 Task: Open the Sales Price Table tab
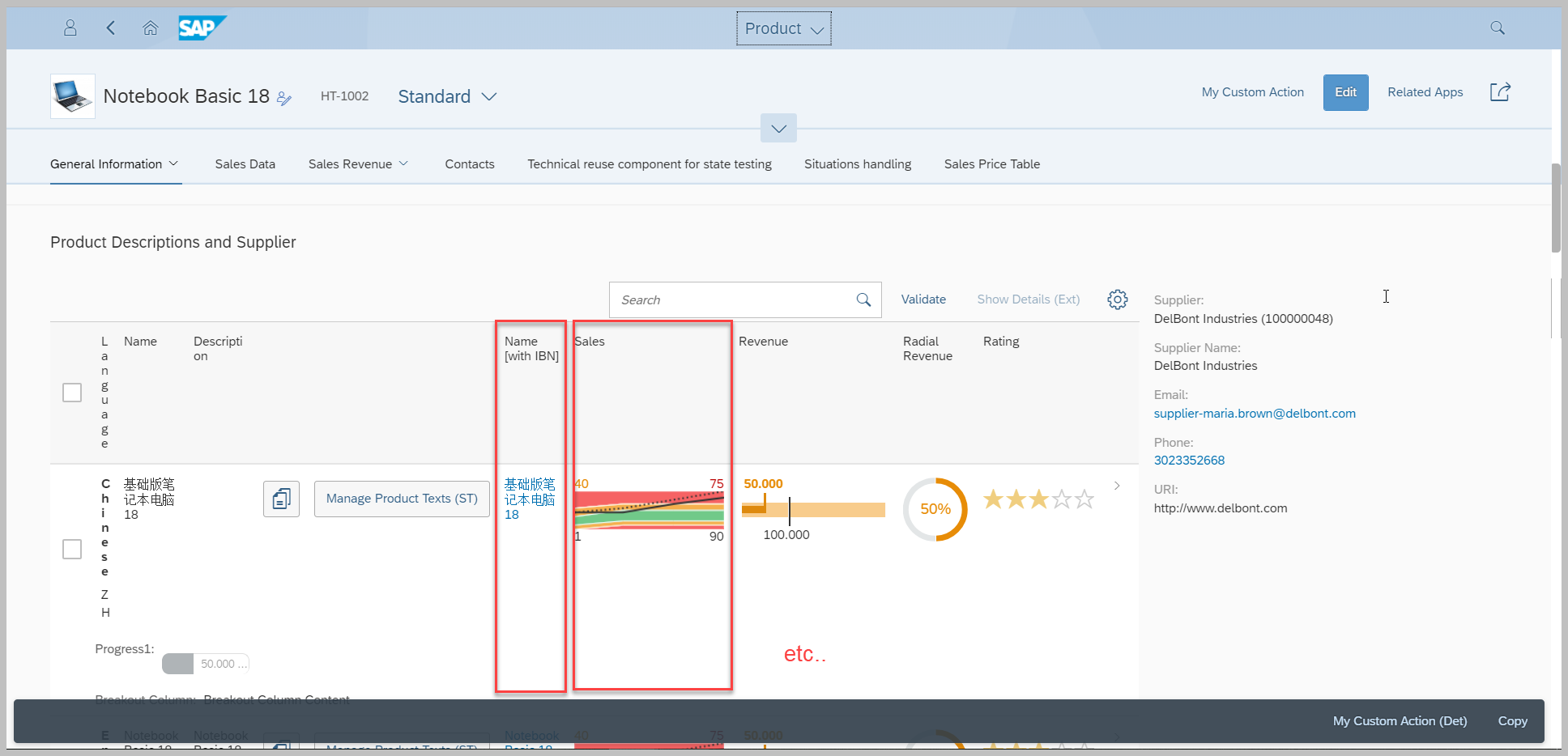point(992,164)
